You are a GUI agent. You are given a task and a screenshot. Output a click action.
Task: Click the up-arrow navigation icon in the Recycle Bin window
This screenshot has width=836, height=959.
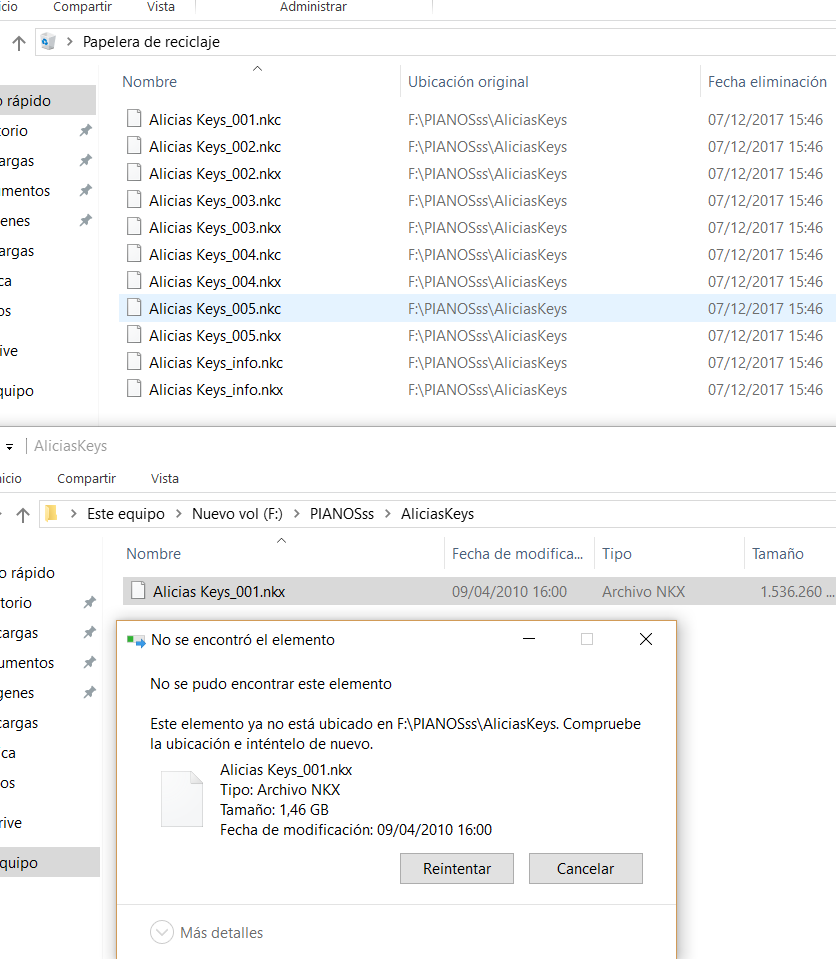click(17, 42)
